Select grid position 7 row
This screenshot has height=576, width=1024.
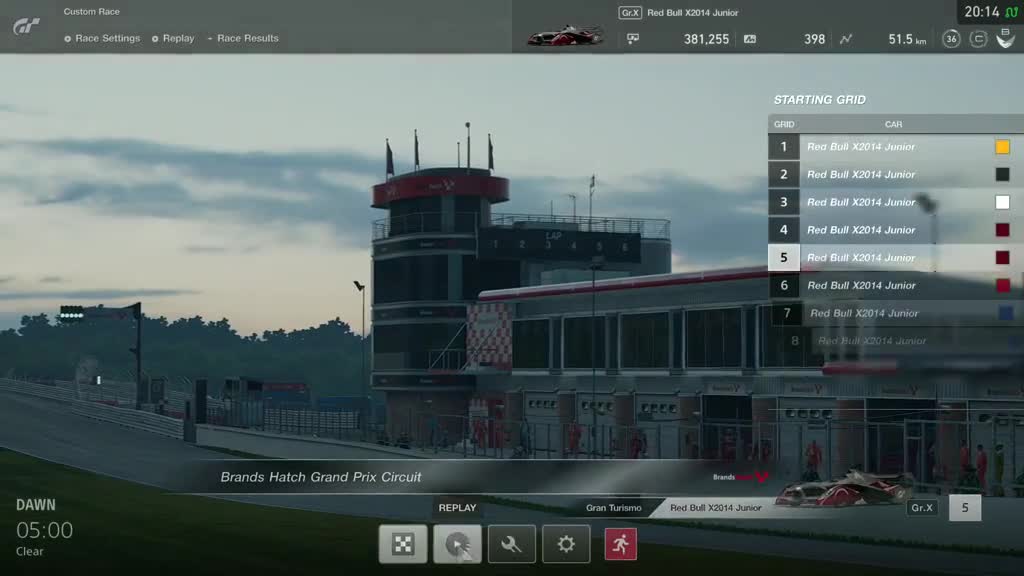pos(896,313)
